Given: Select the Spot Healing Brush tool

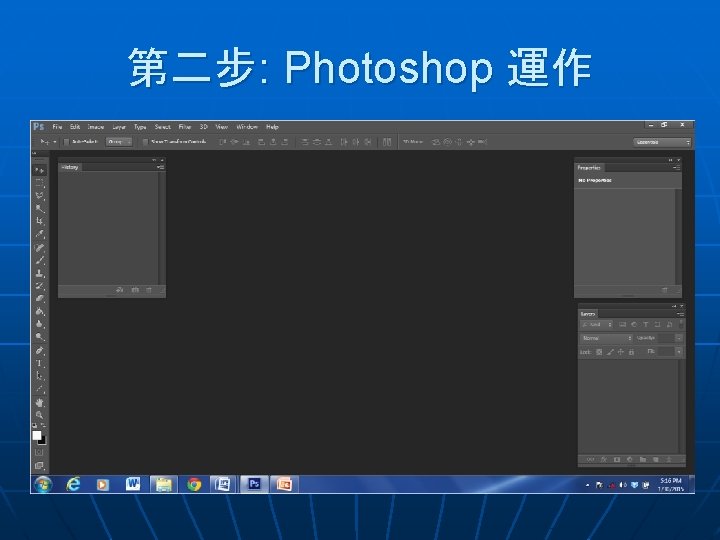Looking at the screenshot, I should (39, 248).
